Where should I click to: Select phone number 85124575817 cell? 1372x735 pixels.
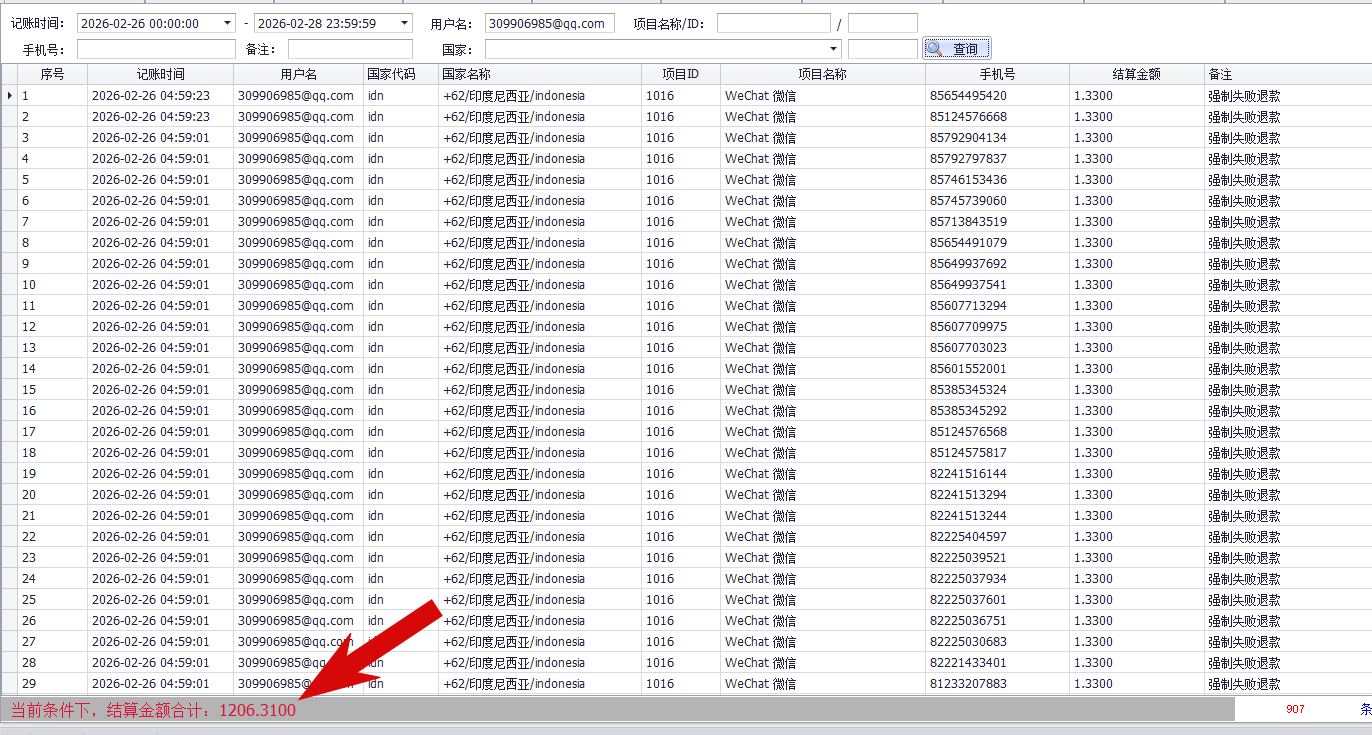[x=997, y=453]
